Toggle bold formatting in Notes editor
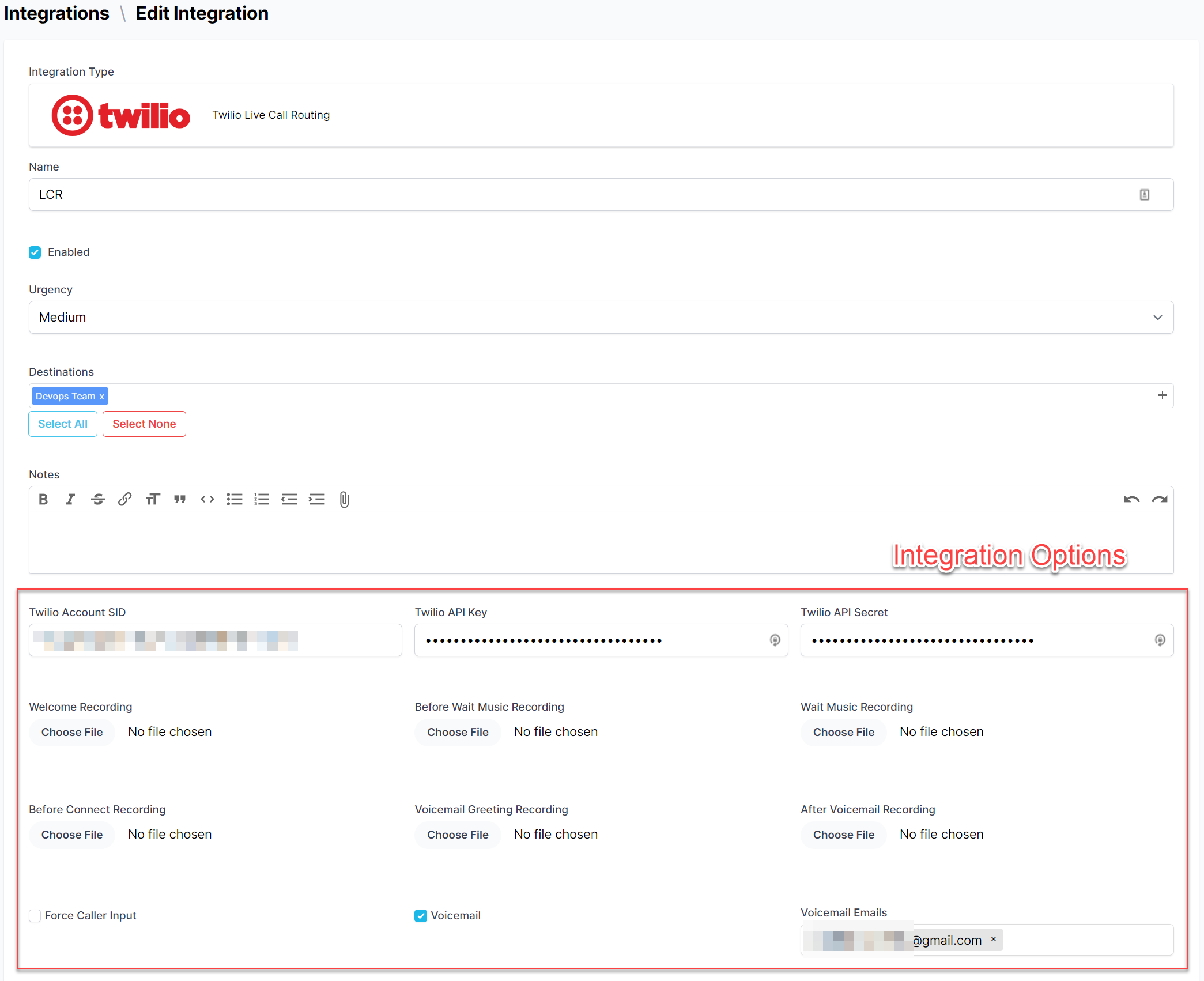Screen dimensions: 1204x981 (x=43, y=499)
